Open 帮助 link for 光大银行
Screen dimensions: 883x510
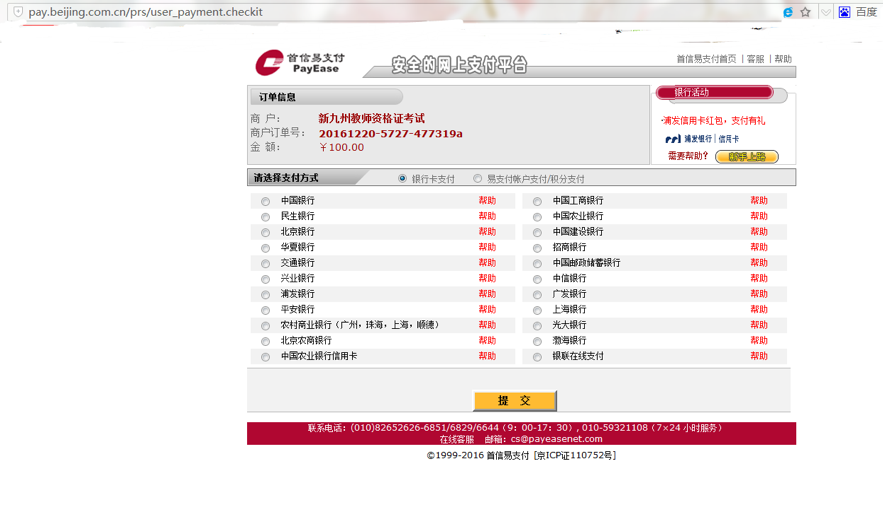click(x=759, y=325)
